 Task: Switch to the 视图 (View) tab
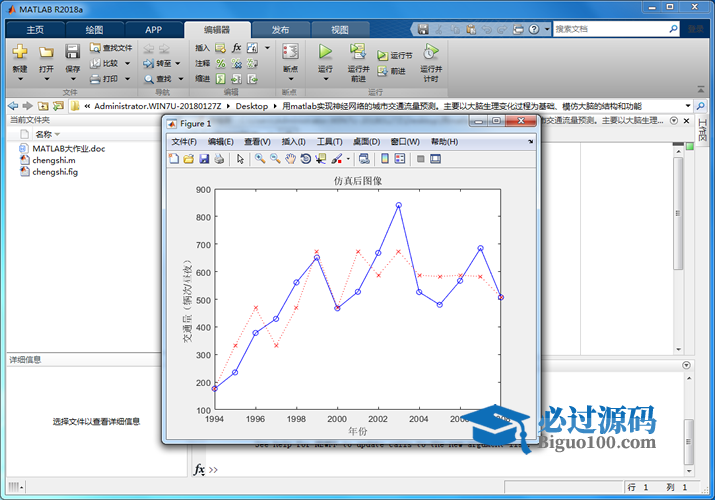coord(340,30)
